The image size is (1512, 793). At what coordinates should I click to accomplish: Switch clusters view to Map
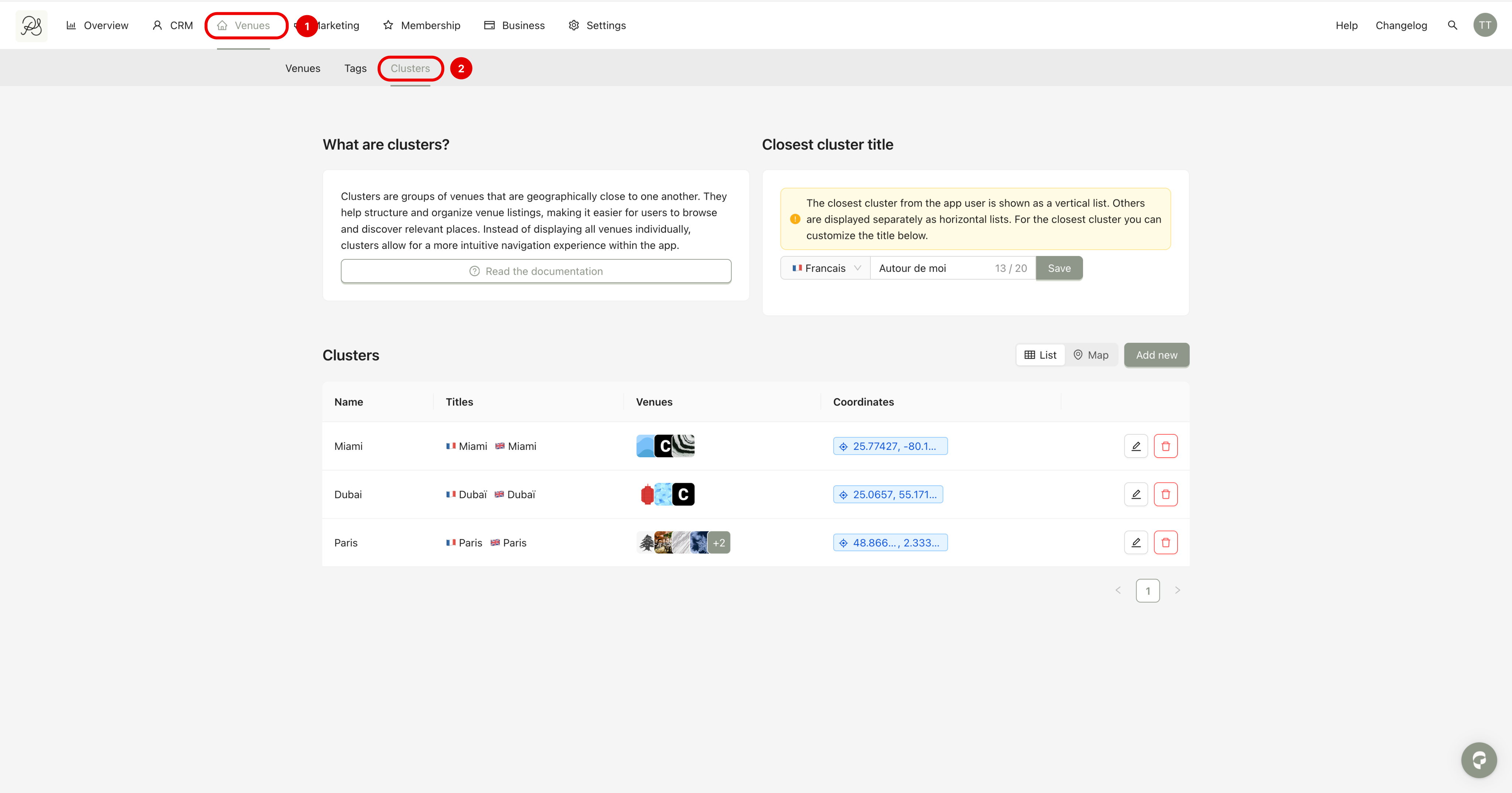(x=1091, y=355)
